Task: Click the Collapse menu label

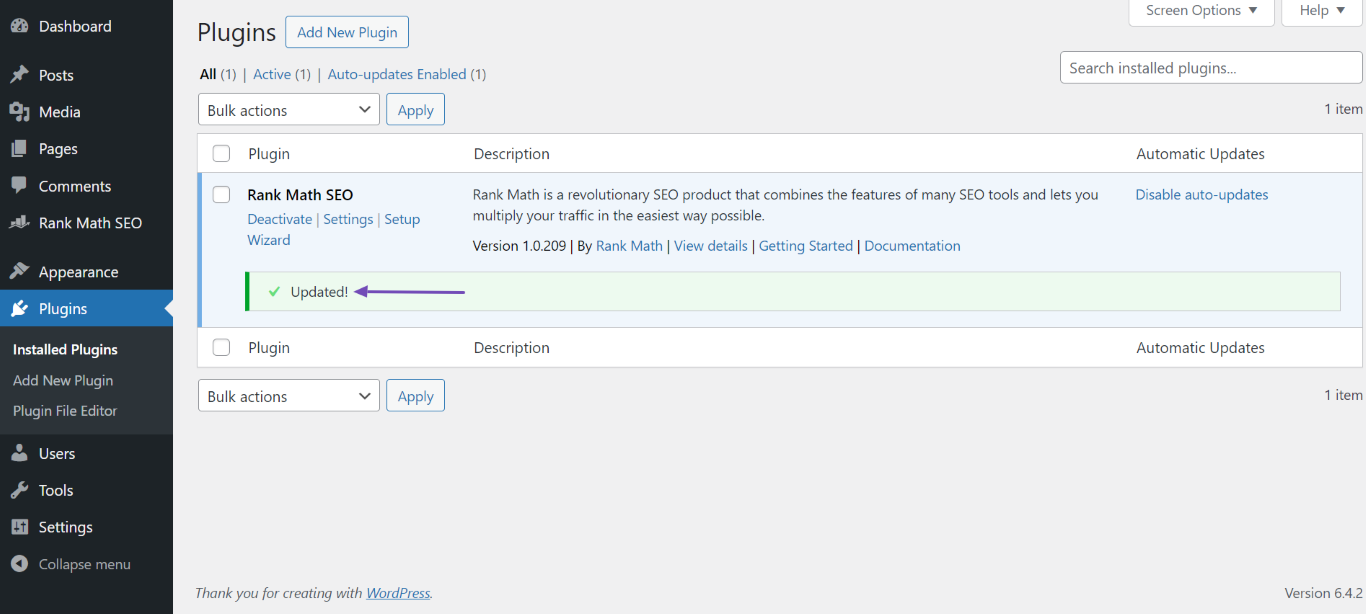Action: point(85,565)
